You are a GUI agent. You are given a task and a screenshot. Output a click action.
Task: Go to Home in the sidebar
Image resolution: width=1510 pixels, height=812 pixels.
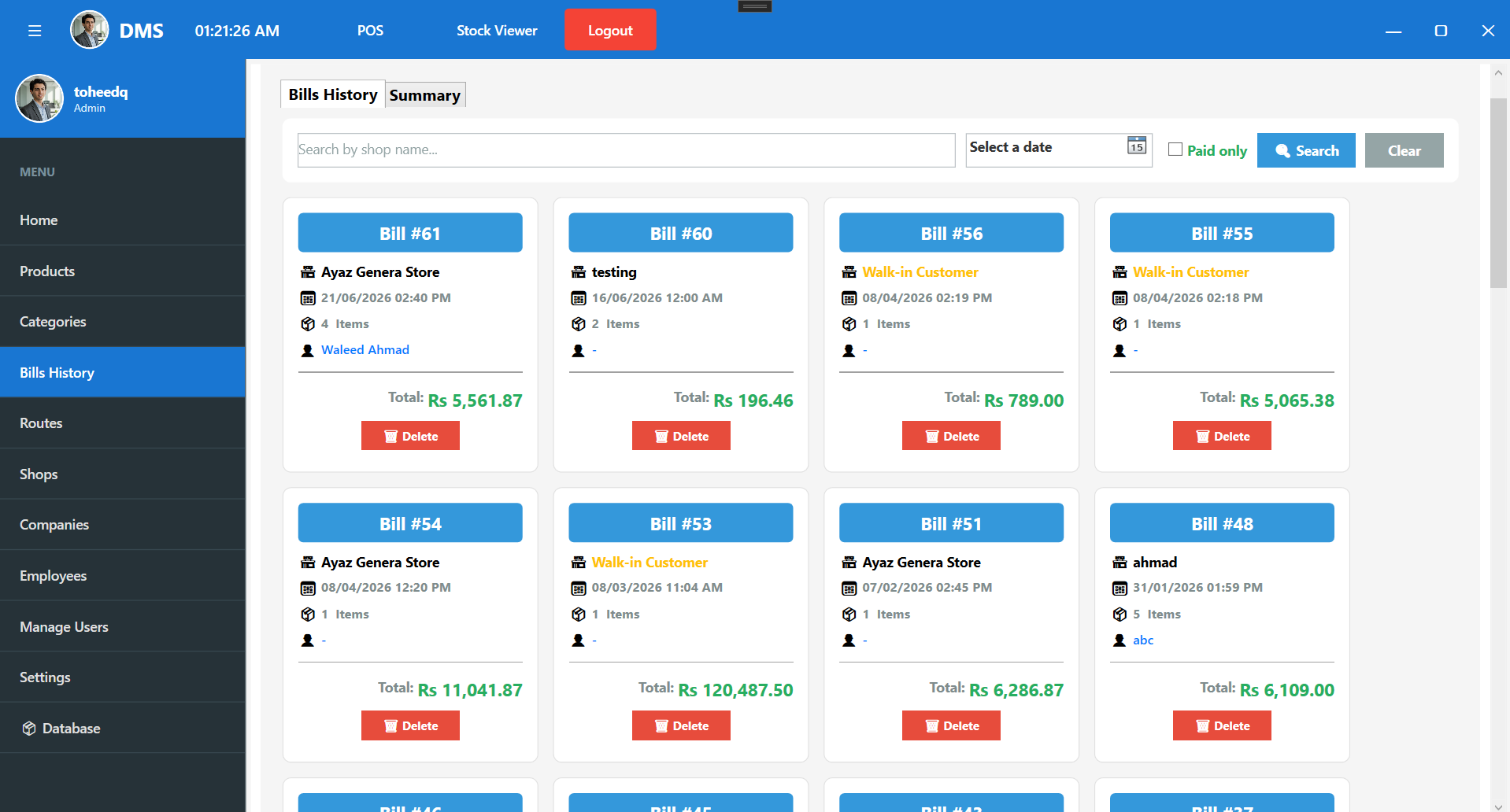coord(123,220)
